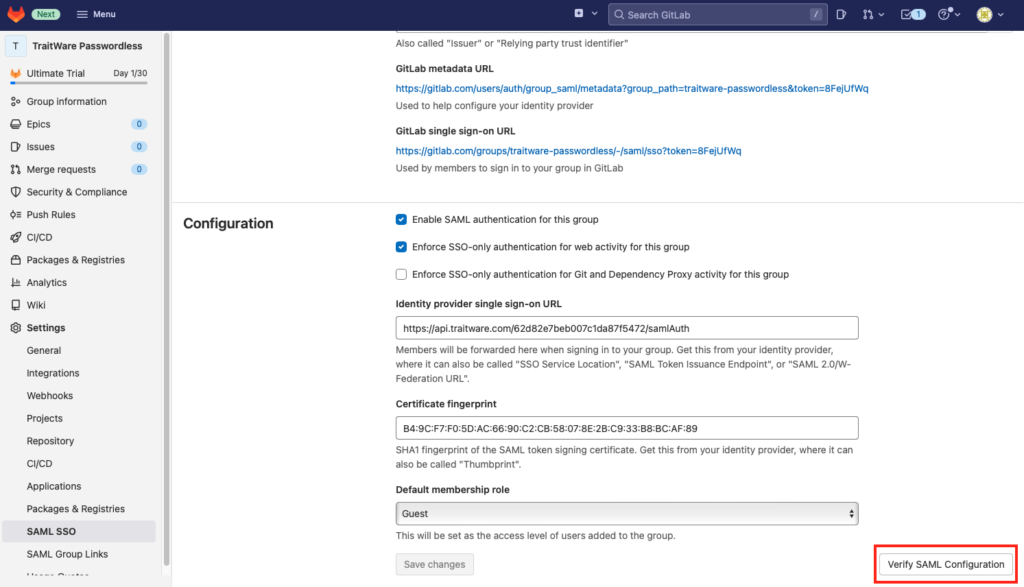Click the Wiki book icon

(16, 305)
